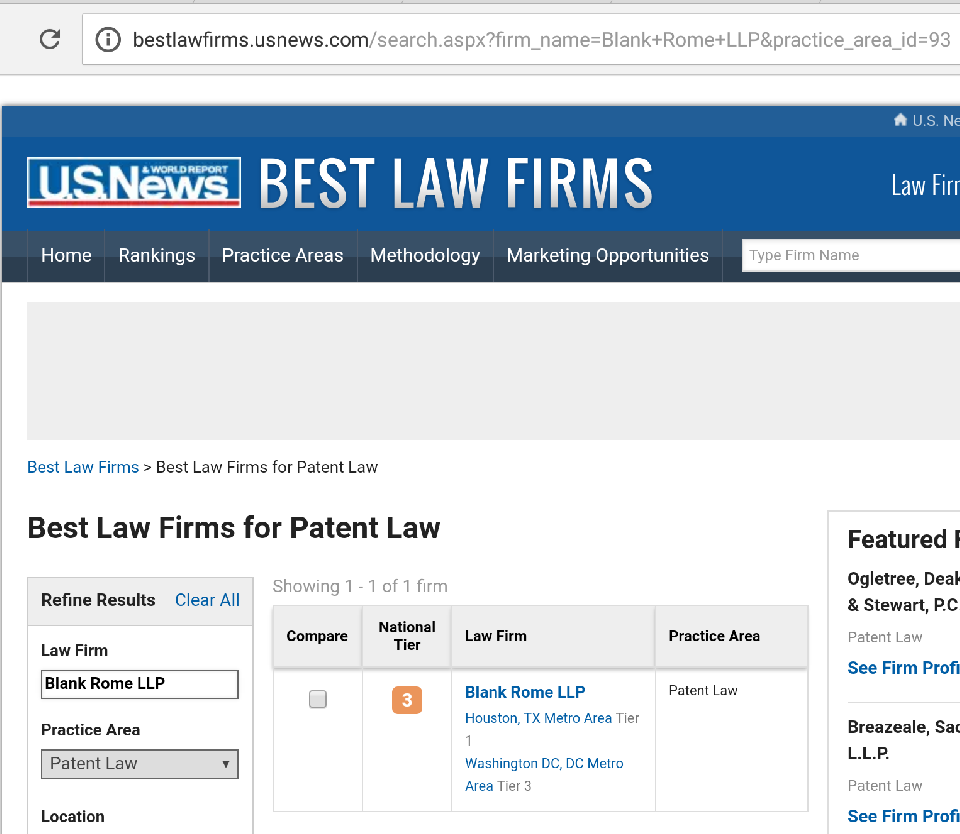Select Methodology in the navigation bar
The width and height of the screenshot is (960, 834).
click(x=425, y=256)
